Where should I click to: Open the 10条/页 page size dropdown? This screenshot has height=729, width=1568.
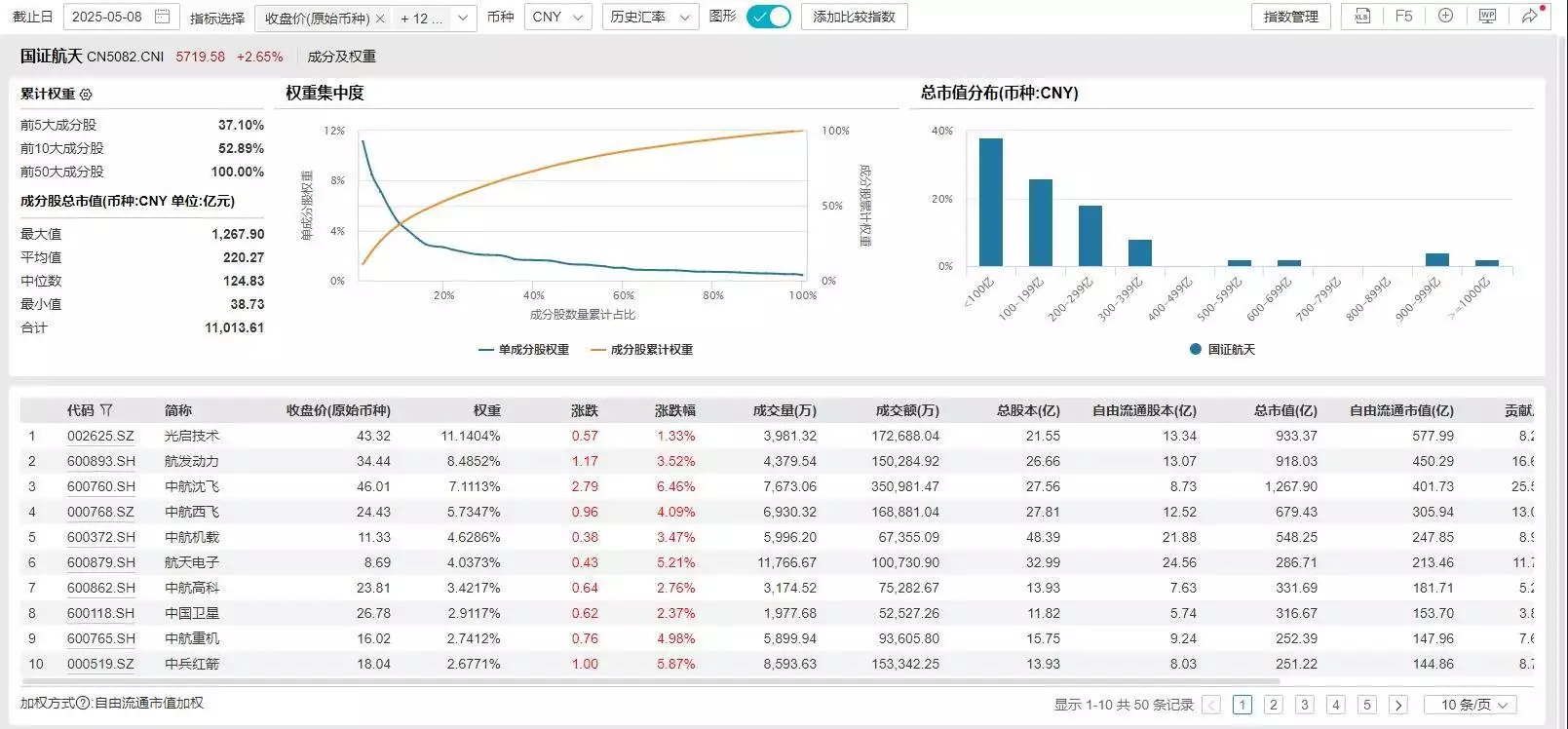(x=1472, y=705)
